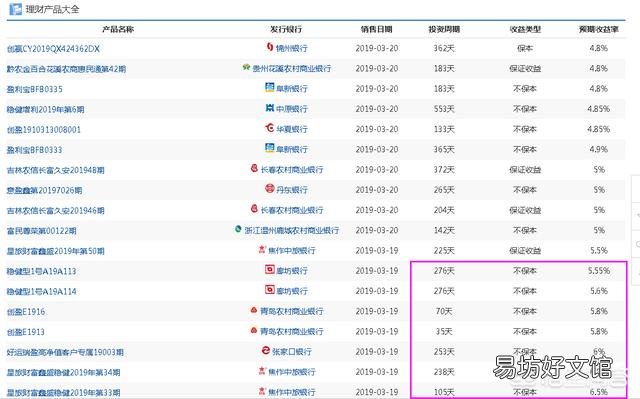
Task: Click the 销售日期 column header
Action: (x=376, y=29)
